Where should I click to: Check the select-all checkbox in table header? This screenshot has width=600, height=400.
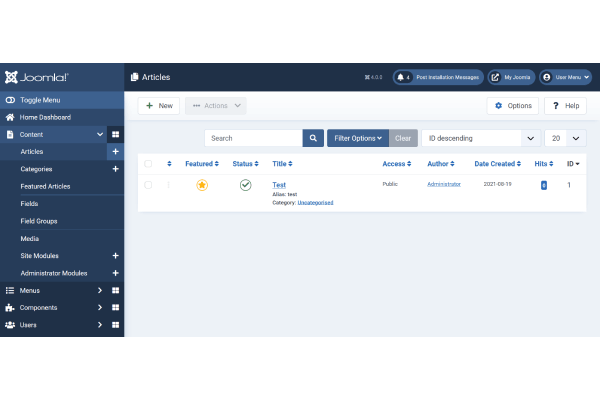point(148,163)
